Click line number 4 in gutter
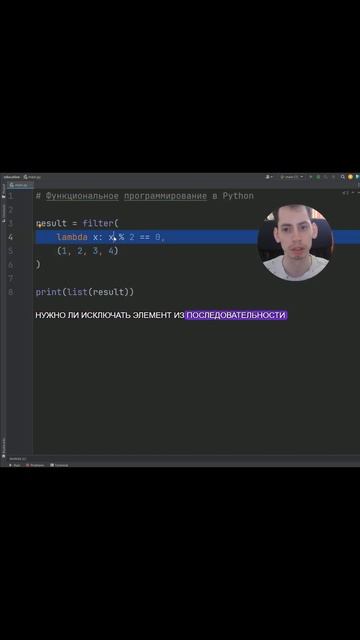 coord(11,237)
